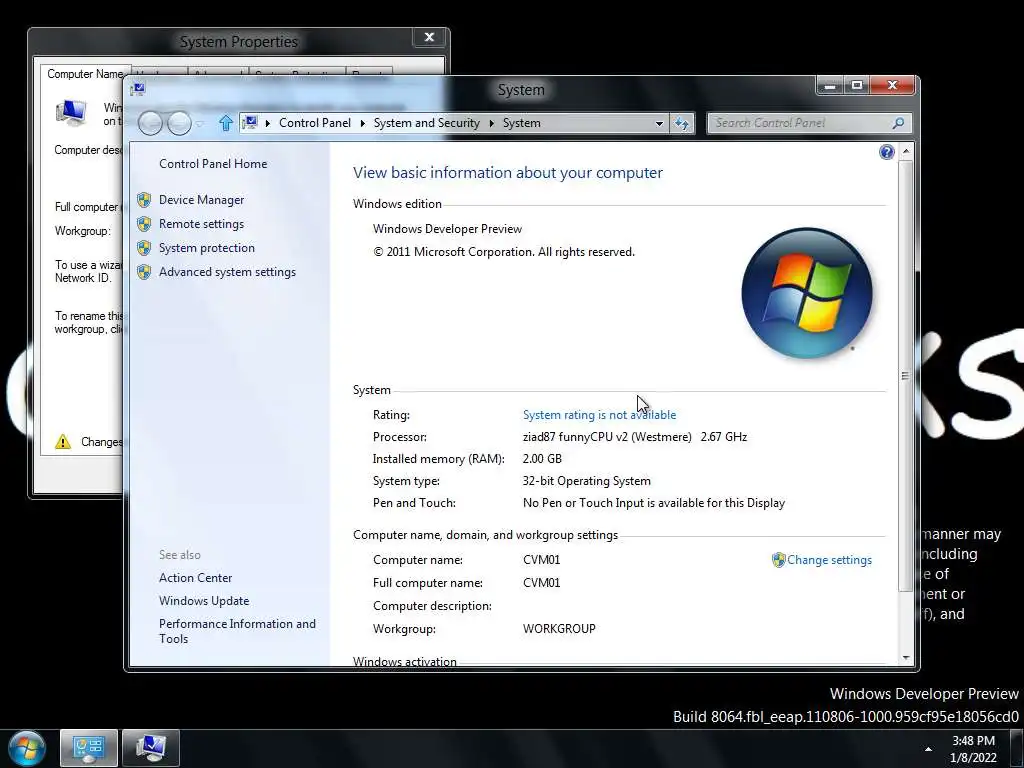Click the Windows logo image

(x=807, y=293)
